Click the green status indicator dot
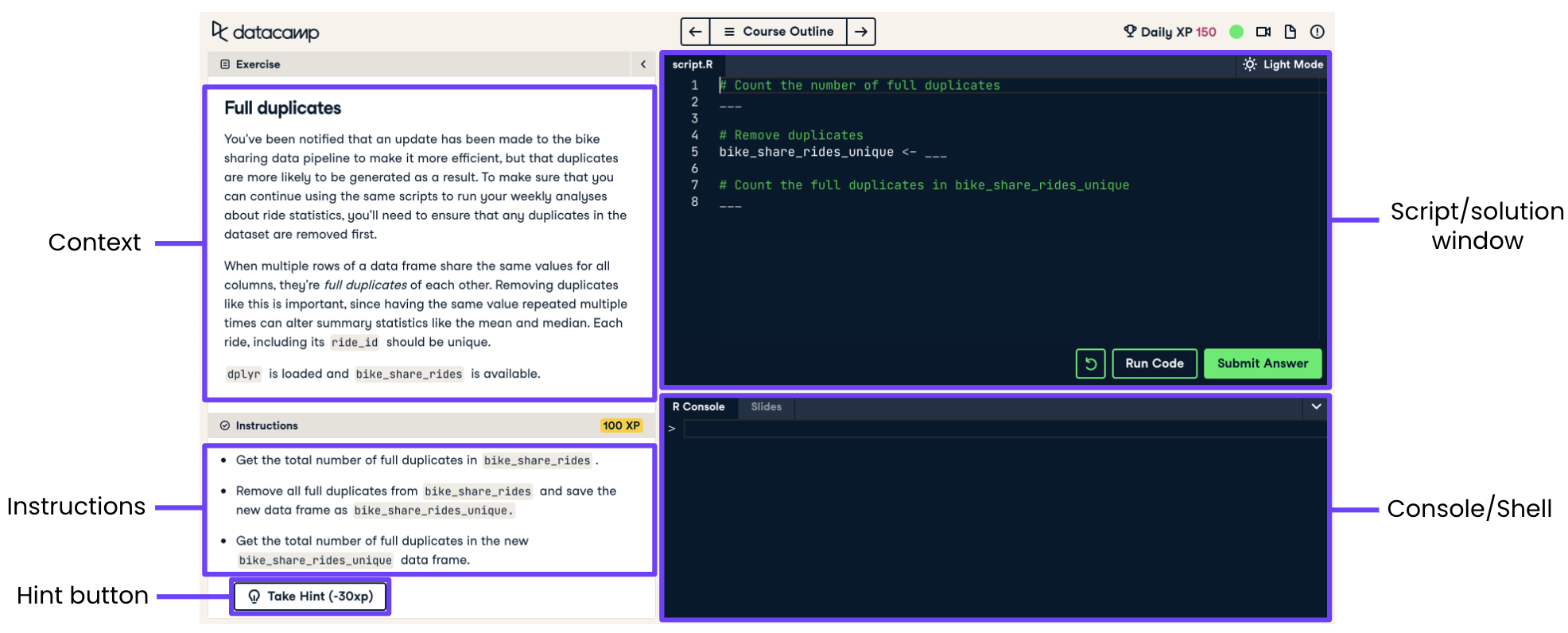 pyautogui.click(x=1236, y=32)
